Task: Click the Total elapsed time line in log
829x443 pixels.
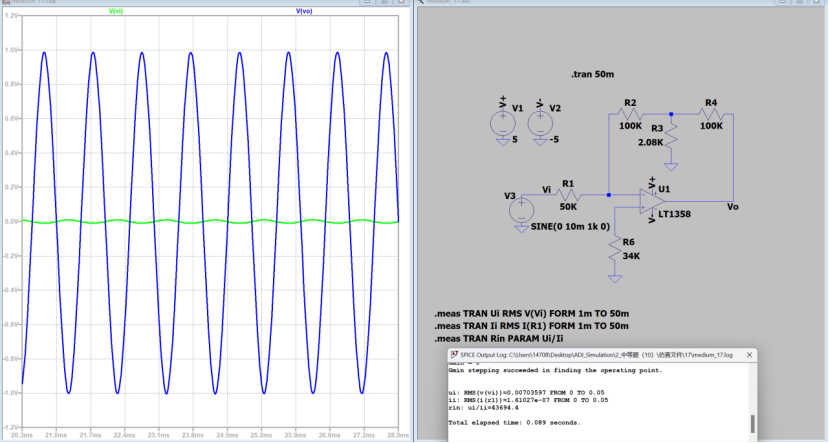Action: pos(514,422)
